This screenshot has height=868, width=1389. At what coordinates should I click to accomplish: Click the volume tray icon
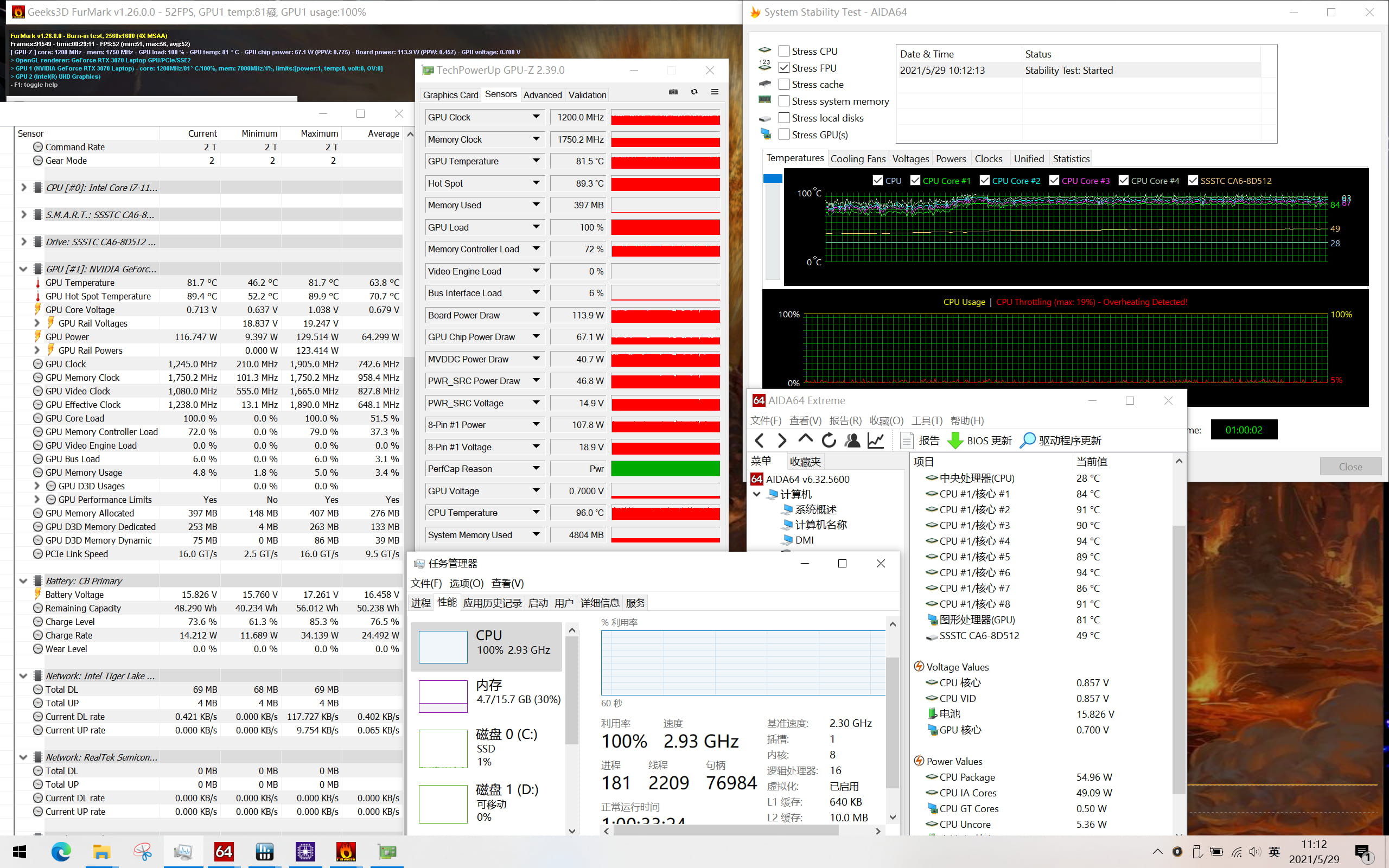click(x=1254, y=852)
